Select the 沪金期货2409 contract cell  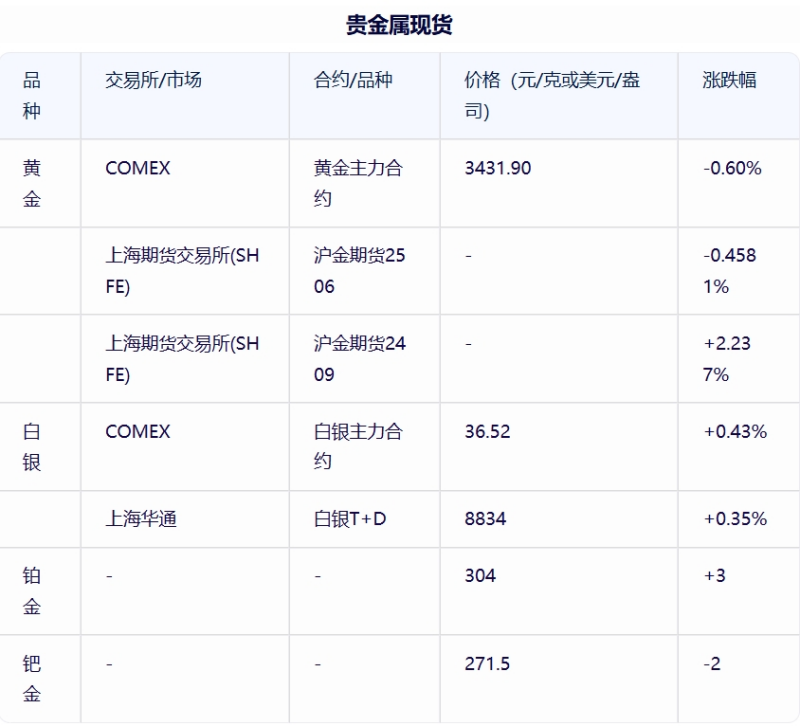[359, 359]
